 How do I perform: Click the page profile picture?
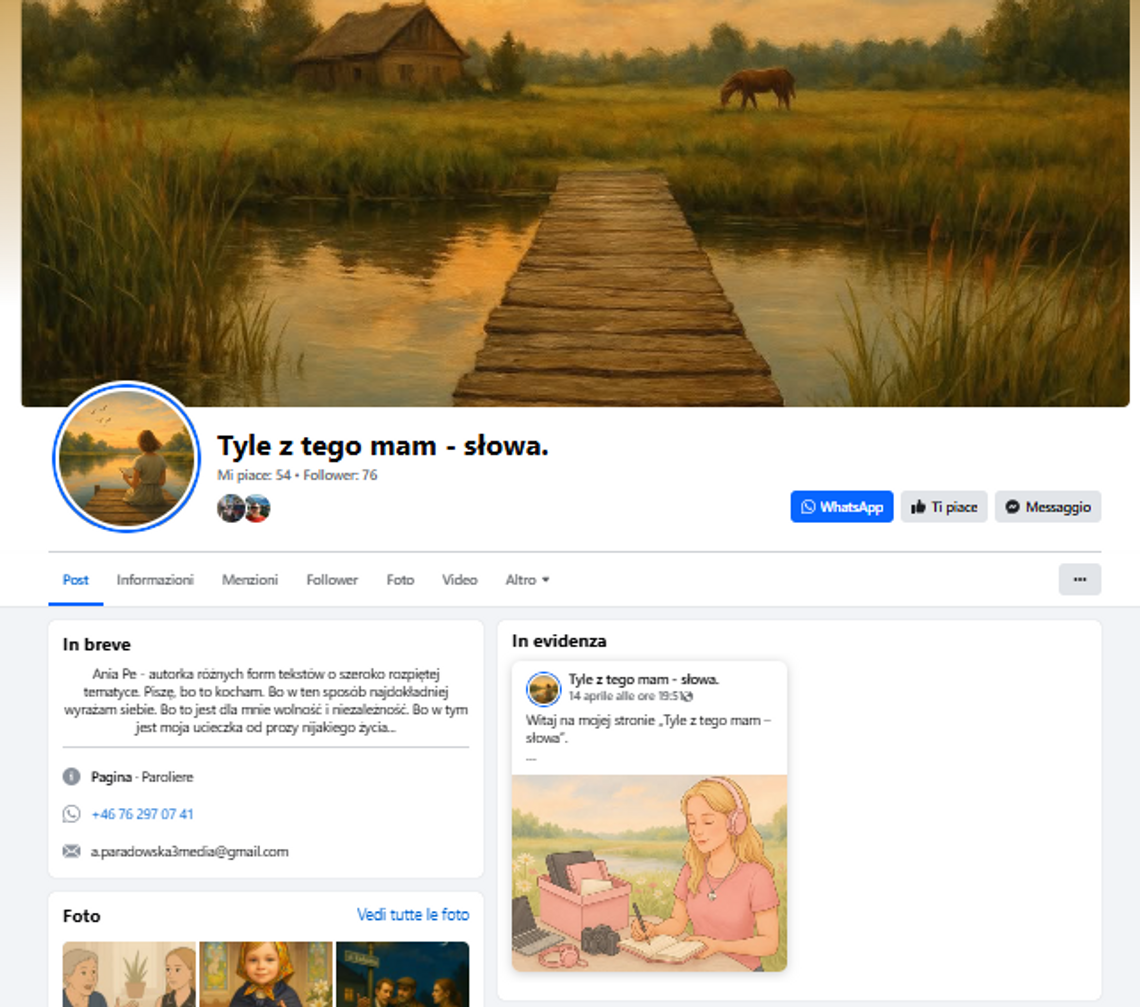[x=126, y=457]
